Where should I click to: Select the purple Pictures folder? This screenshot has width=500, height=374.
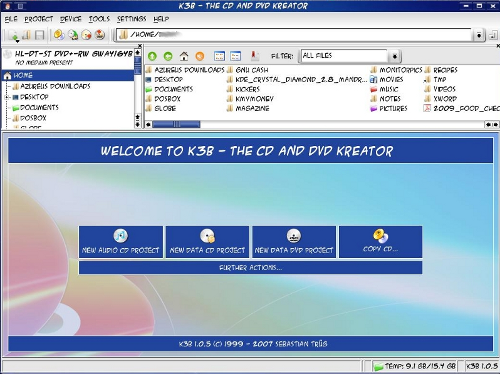pyautogui.click(x=389, y=108)
